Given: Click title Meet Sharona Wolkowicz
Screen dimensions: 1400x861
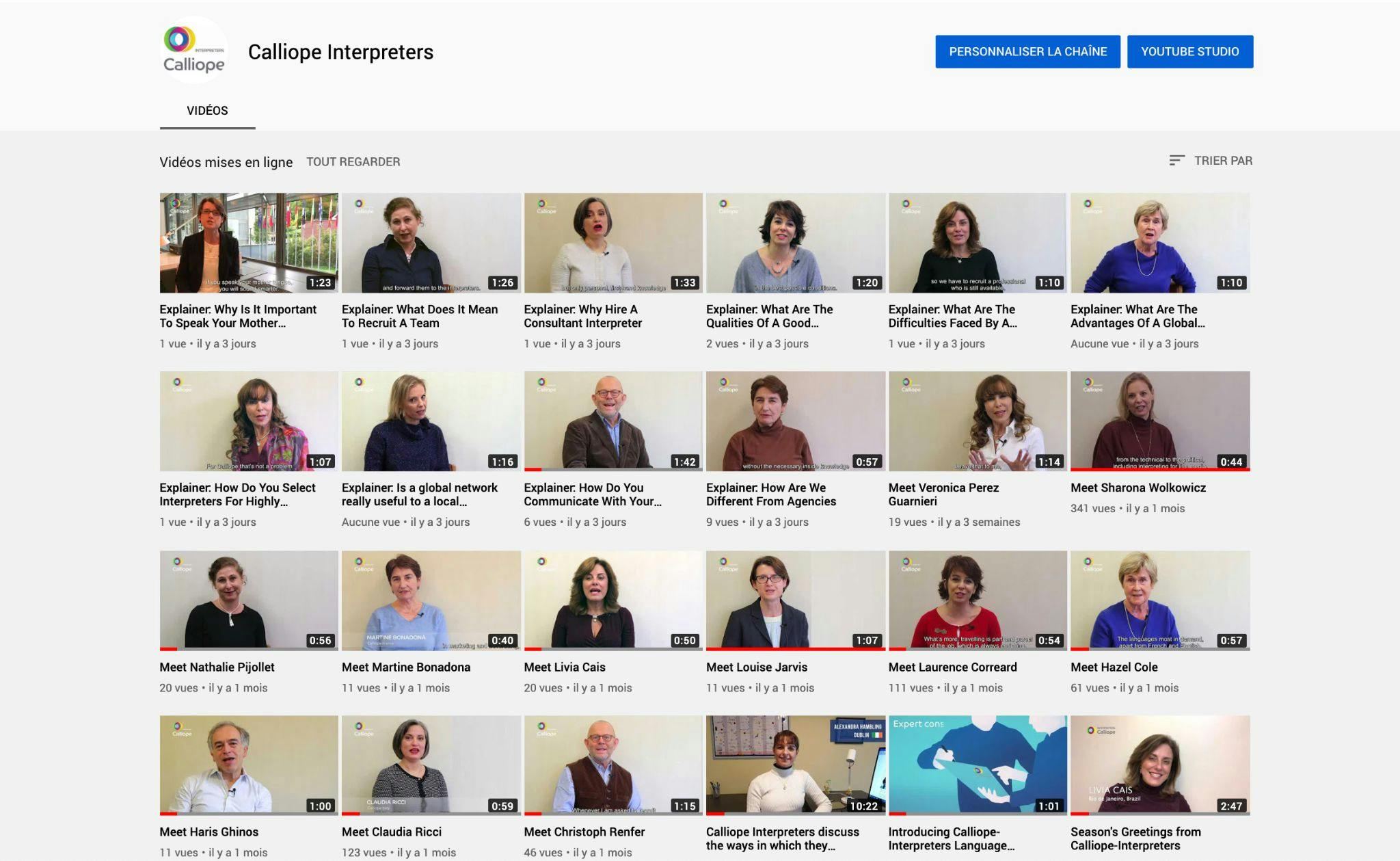Looking at the screenshot, I should coord(1138,488).
